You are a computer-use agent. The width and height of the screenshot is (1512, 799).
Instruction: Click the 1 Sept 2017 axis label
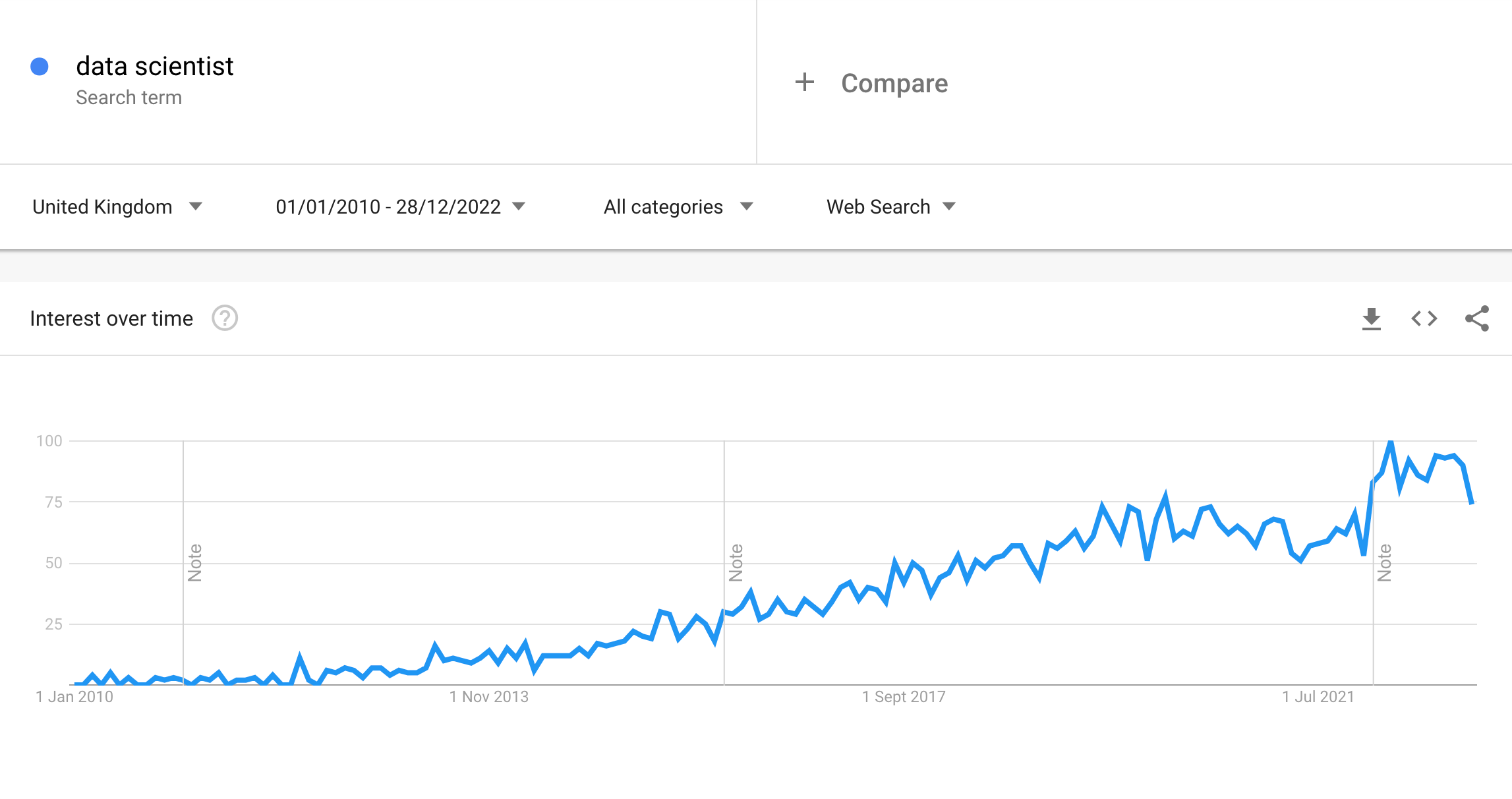click(904, 697)
